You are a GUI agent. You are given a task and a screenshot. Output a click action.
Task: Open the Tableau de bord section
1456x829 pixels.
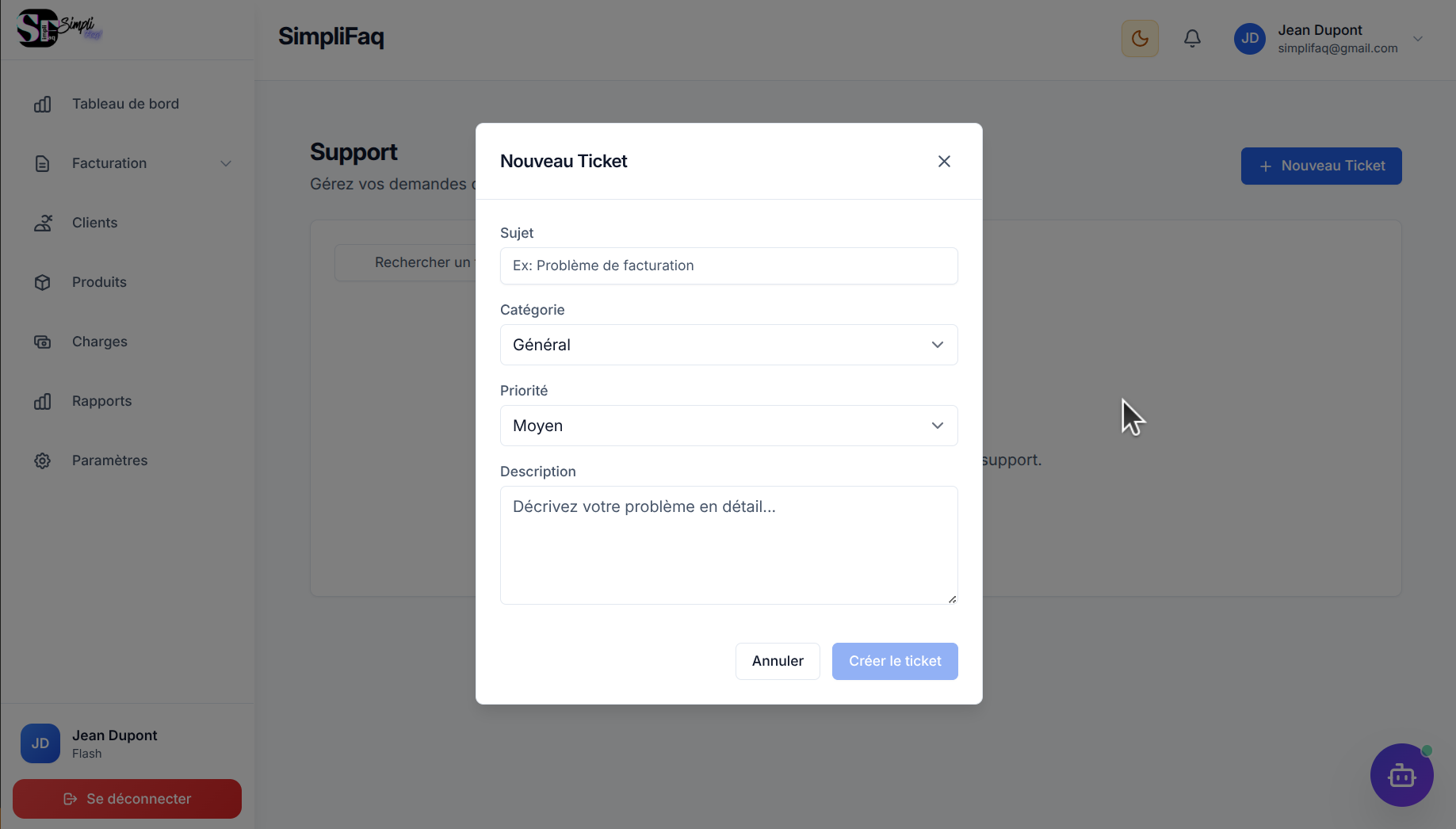click(x=125, y=103)
